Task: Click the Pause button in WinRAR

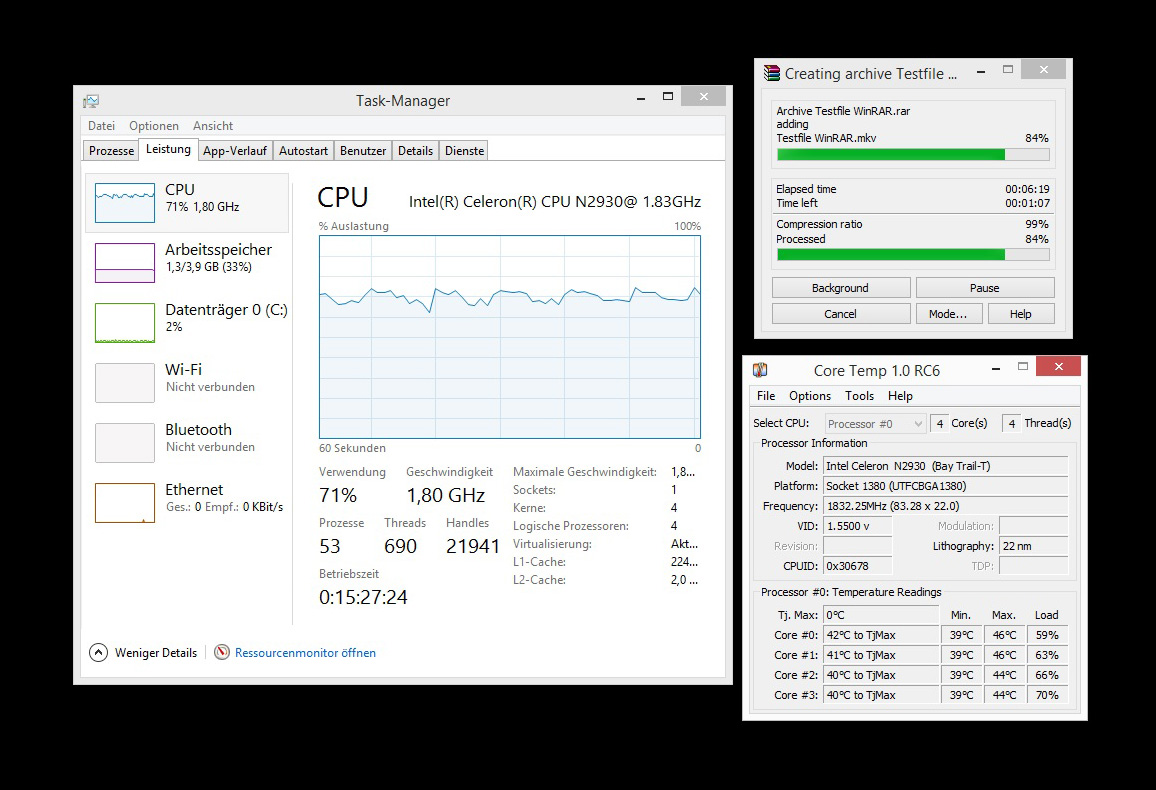Action: coord(985,287)
